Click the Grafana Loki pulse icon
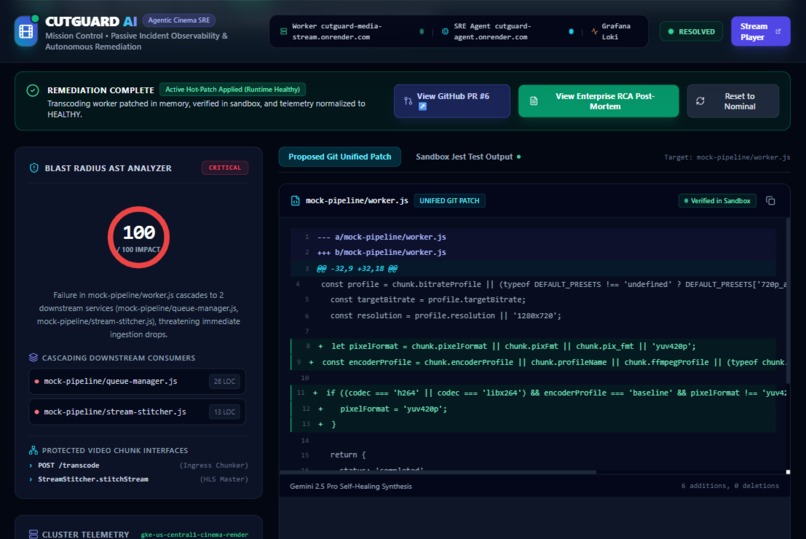The width and height of the screenshot is (806, 539). click(x=595, y=31)
